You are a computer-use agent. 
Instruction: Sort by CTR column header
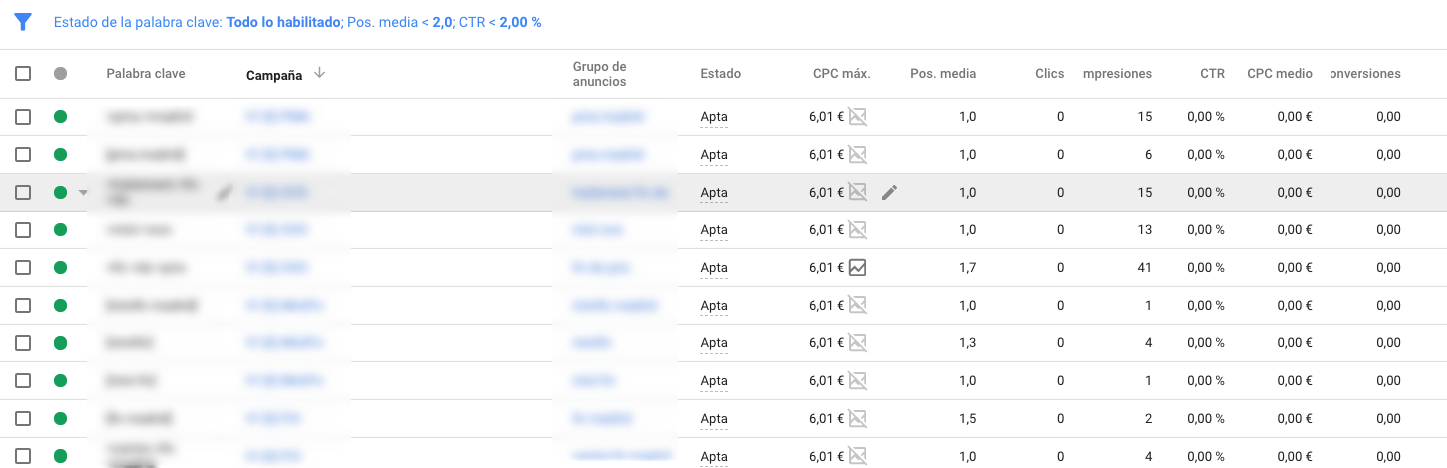point(1213,73)
